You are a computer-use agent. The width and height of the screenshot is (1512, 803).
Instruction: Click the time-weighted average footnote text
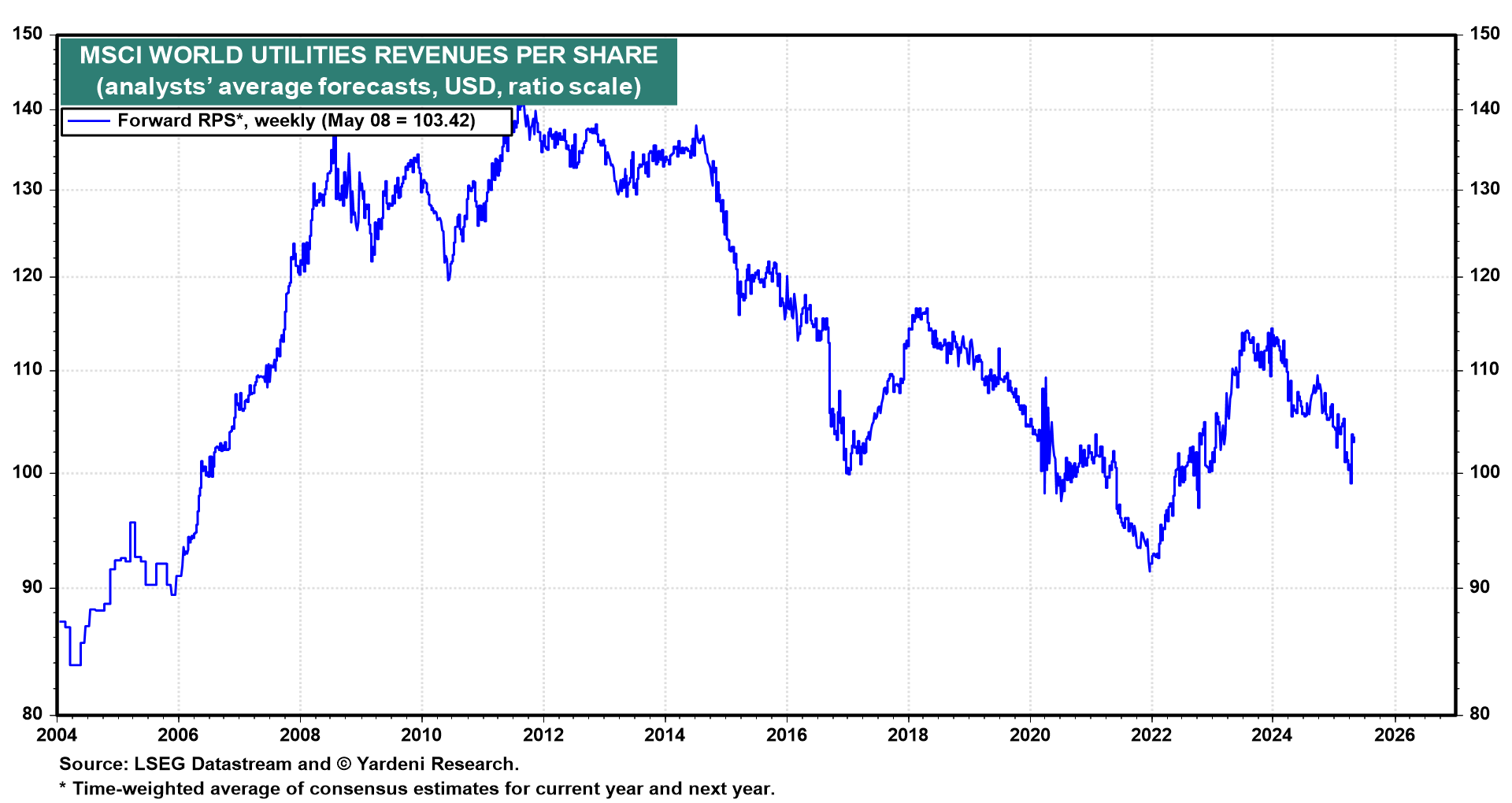pos(417,789)
